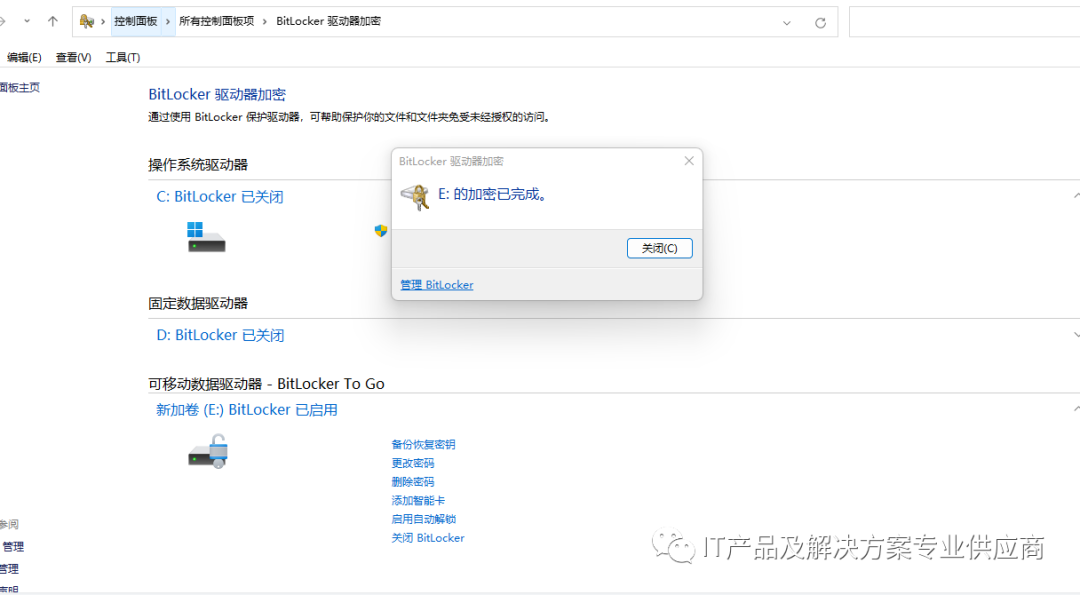Click 新加卷 (E:) BitLocker 已启用 entry
Screen dimensions: 1080x595
pos(247,410)
